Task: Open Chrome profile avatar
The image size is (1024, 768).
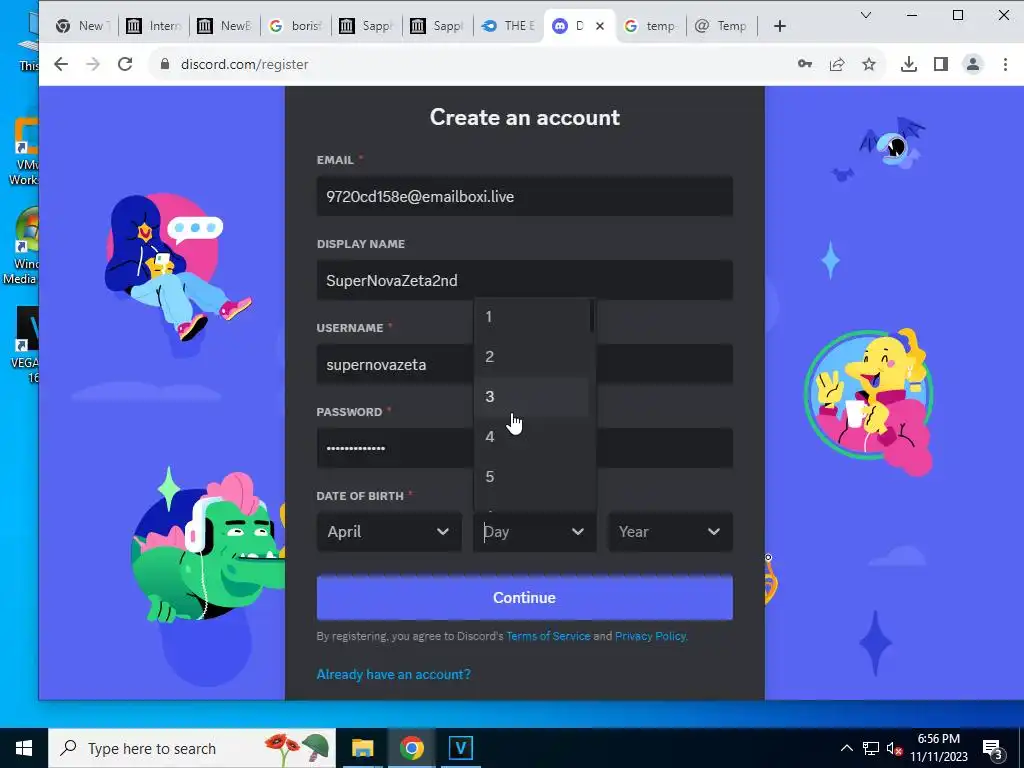Action: pos(972,64)
